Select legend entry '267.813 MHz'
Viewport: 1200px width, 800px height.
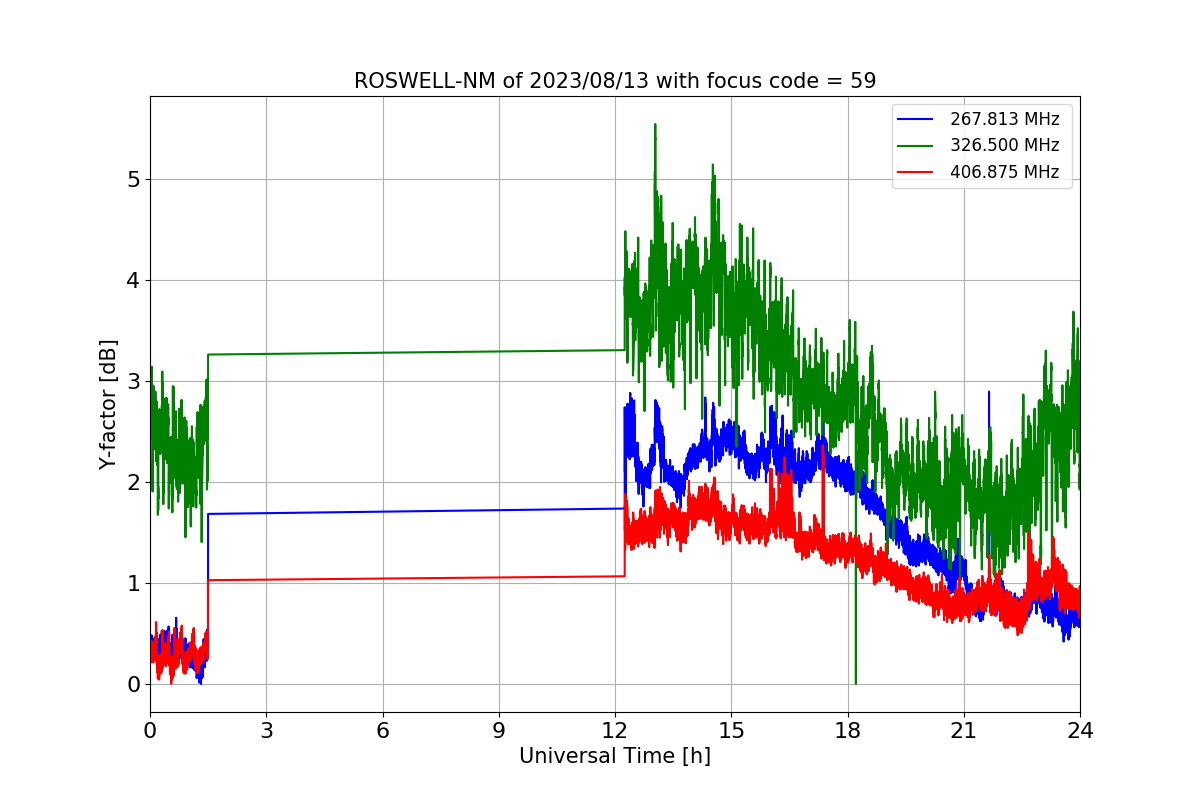(1004, 119)
